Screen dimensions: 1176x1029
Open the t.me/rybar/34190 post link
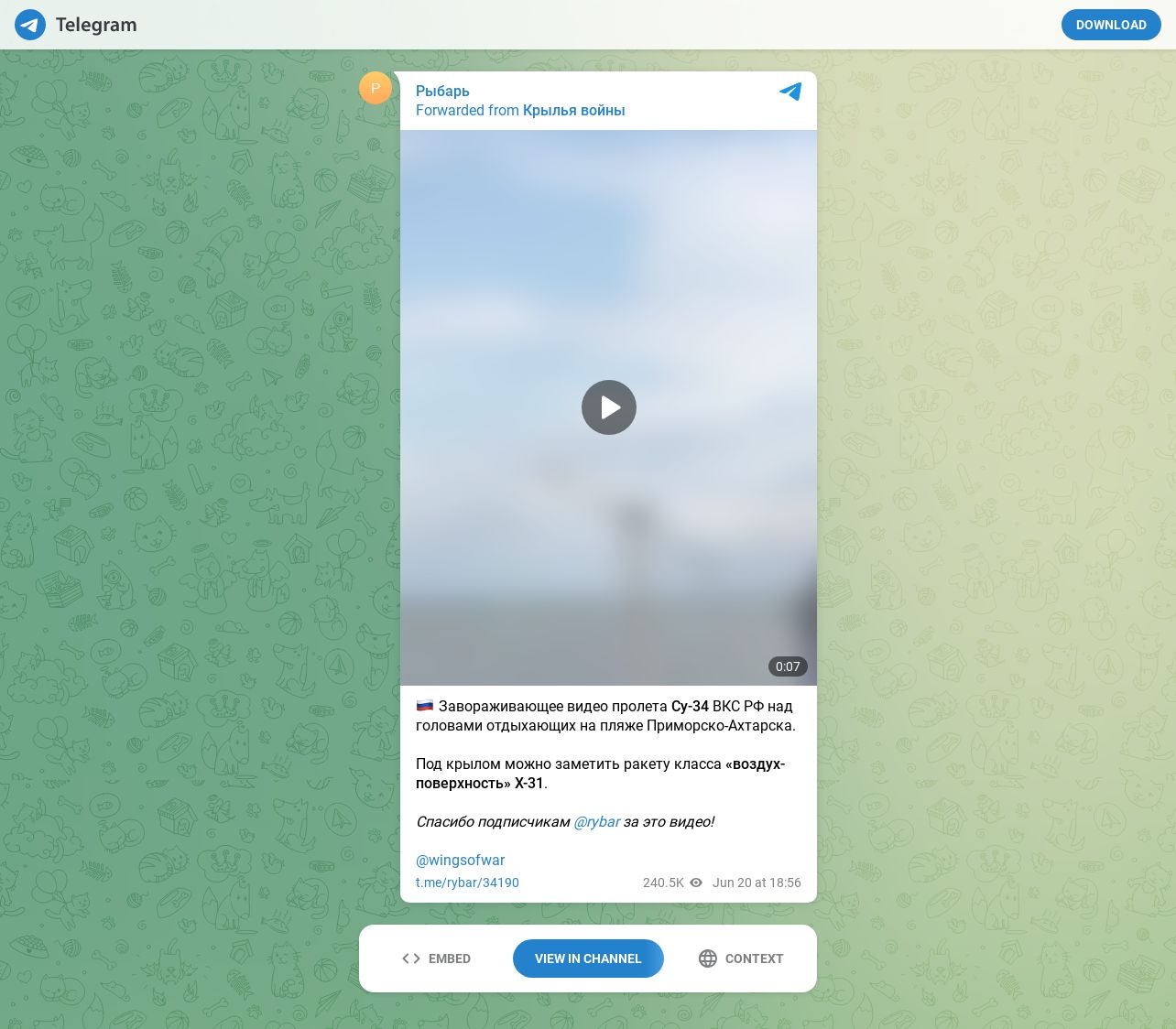(x=467, y=883)
